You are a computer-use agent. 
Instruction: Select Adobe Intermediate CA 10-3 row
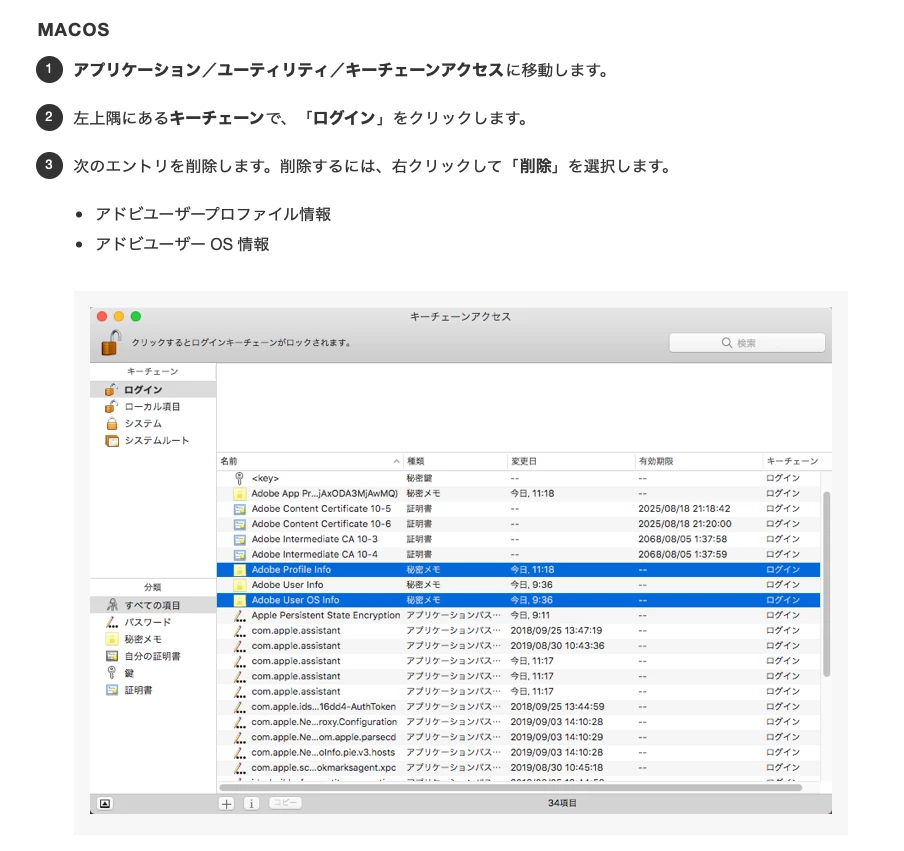518,539
